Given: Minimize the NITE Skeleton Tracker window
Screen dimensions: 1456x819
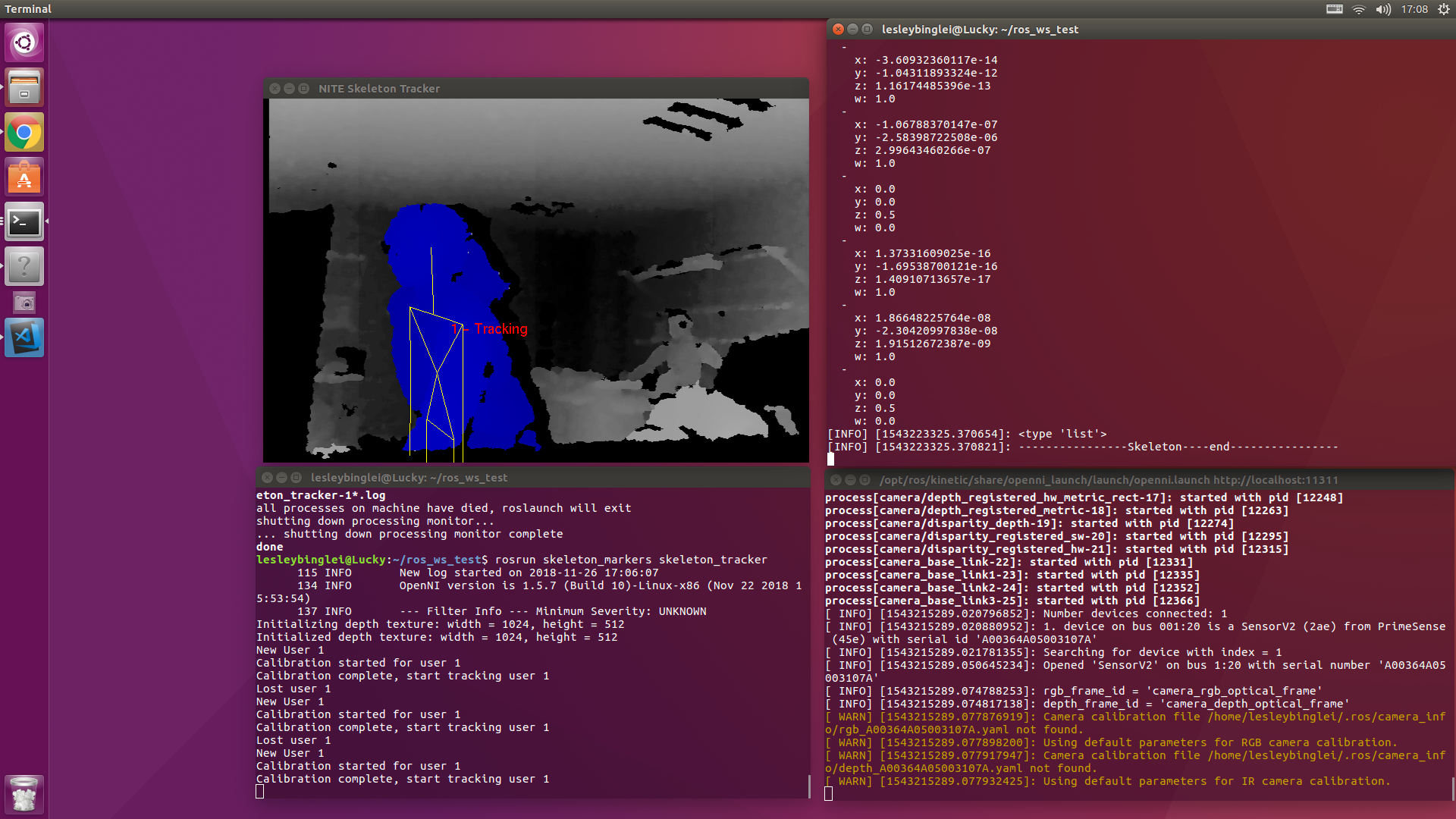Looking at the screenshot, I should [x=289, y=88].
